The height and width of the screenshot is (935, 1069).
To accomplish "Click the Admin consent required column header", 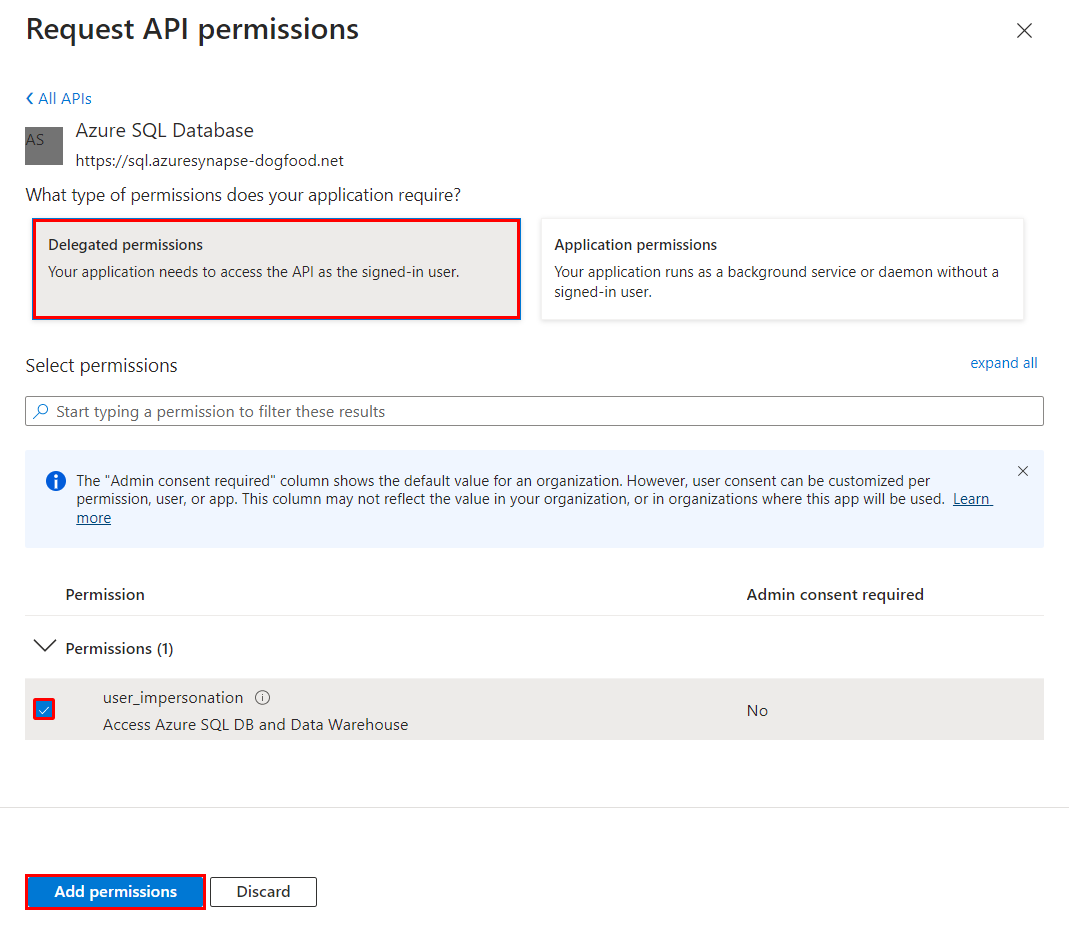I will pyautogui.click(x=835, y=594).
